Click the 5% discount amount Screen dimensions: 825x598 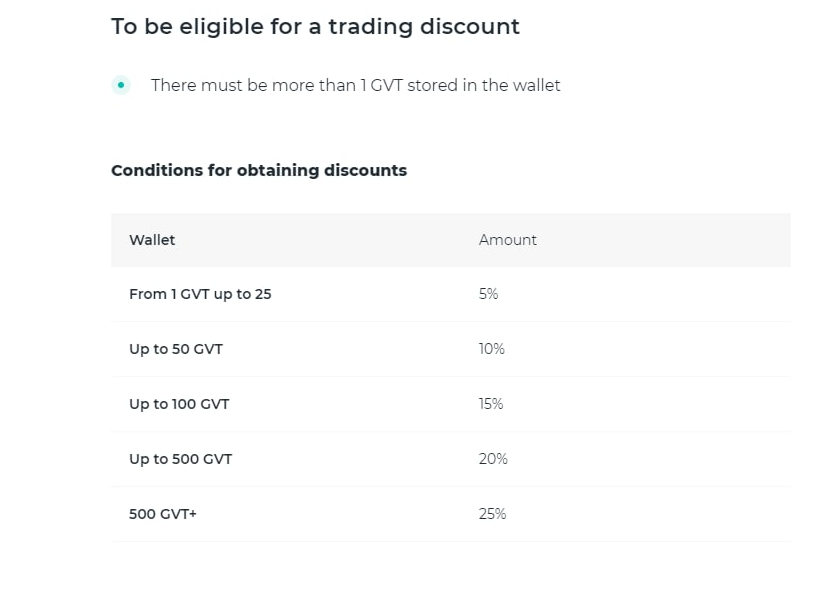click(x=488, y=294)
